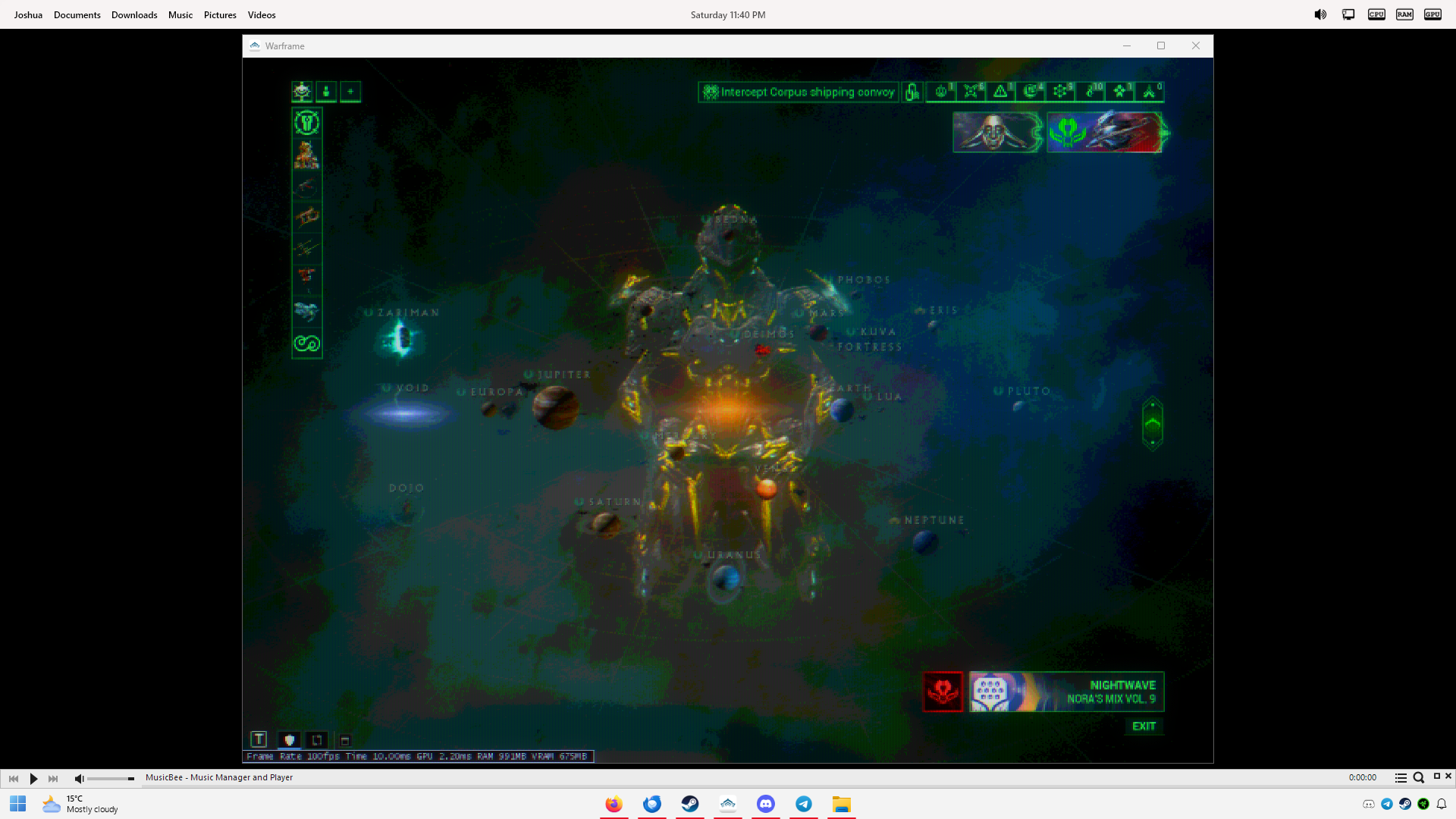Open the Pictures menu in top bar
This screenshot has height=819, width=1456.
pos(220,14)
